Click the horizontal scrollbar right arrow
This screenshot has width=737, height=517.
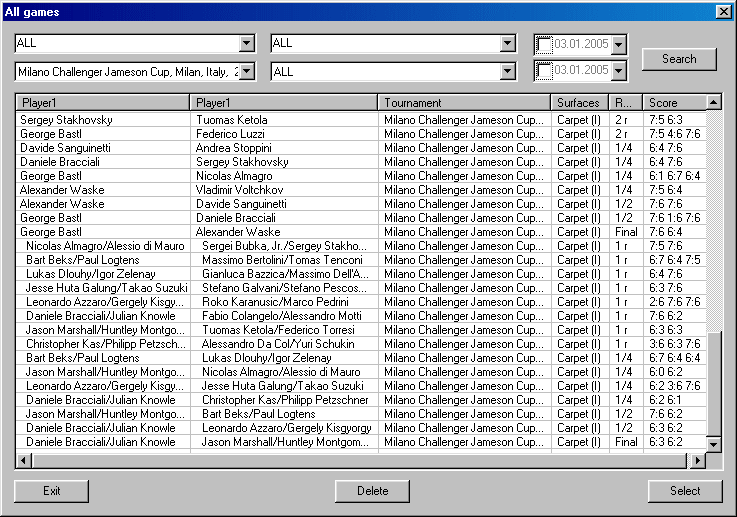click(x=698, y=461)
